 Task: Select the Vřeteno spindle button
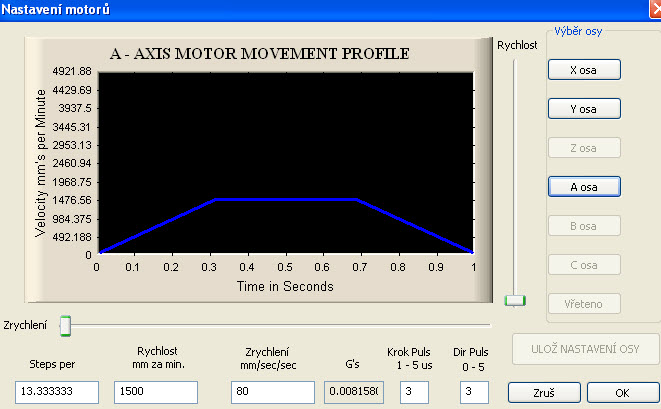tap(584, 304)
